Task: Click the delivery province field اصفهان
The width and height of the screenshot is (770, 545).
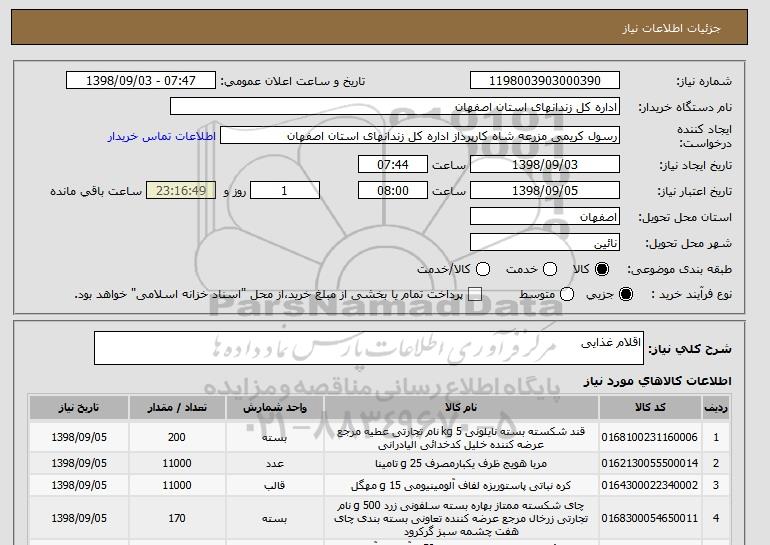Action: [545, 217]
